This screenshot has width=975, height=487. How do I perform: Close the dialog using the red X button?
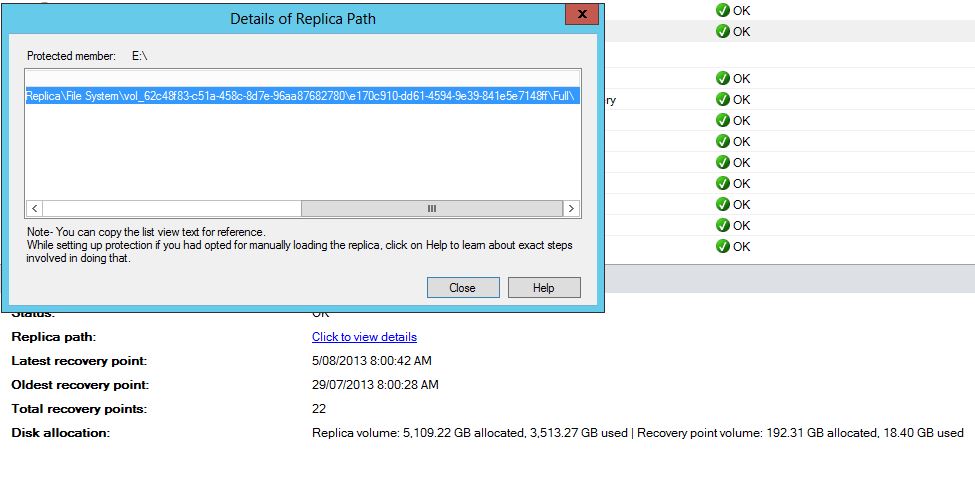pos(576,14)
